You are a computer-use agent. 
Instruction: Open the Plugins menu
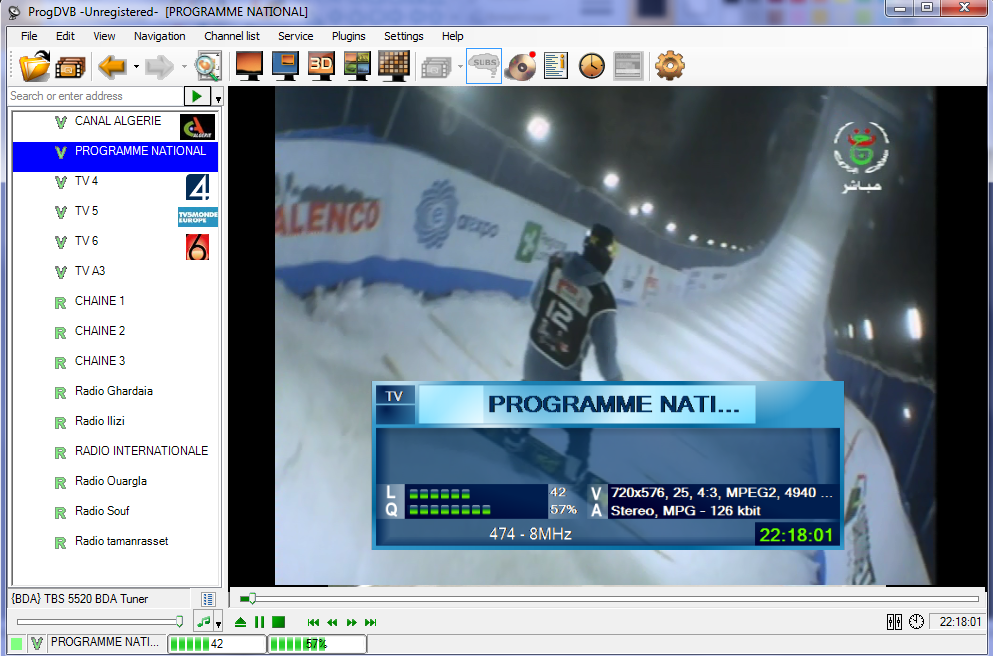click(348, 36)
